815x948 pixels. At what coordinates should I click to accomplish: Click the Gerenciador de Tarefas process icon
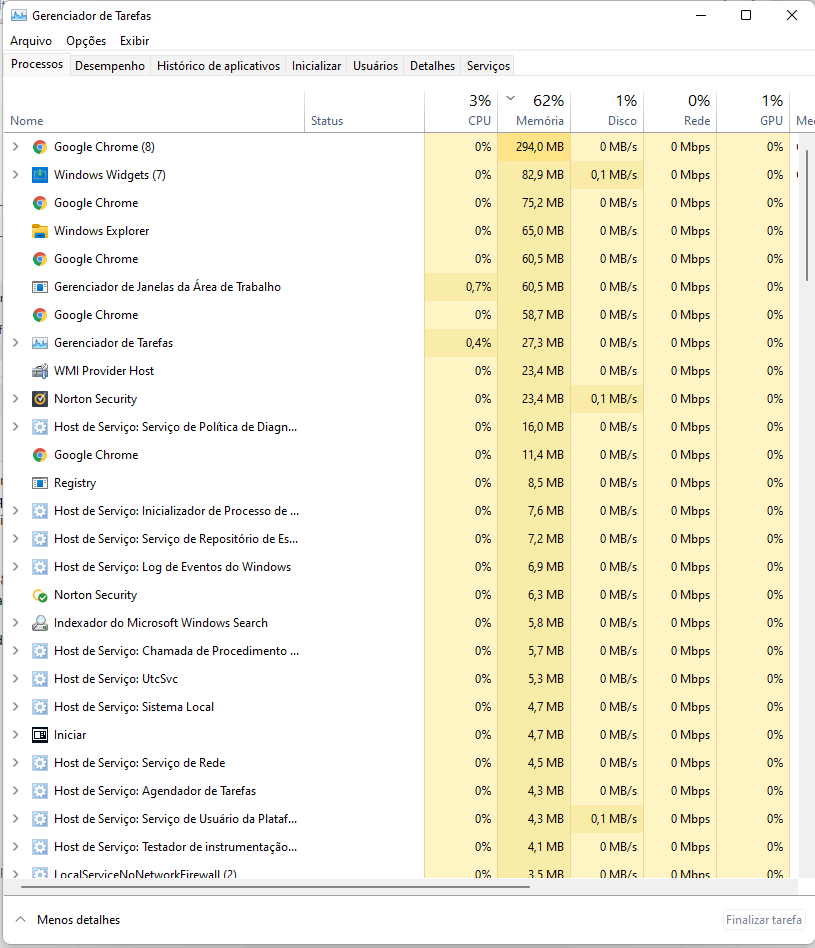[40, 343]
